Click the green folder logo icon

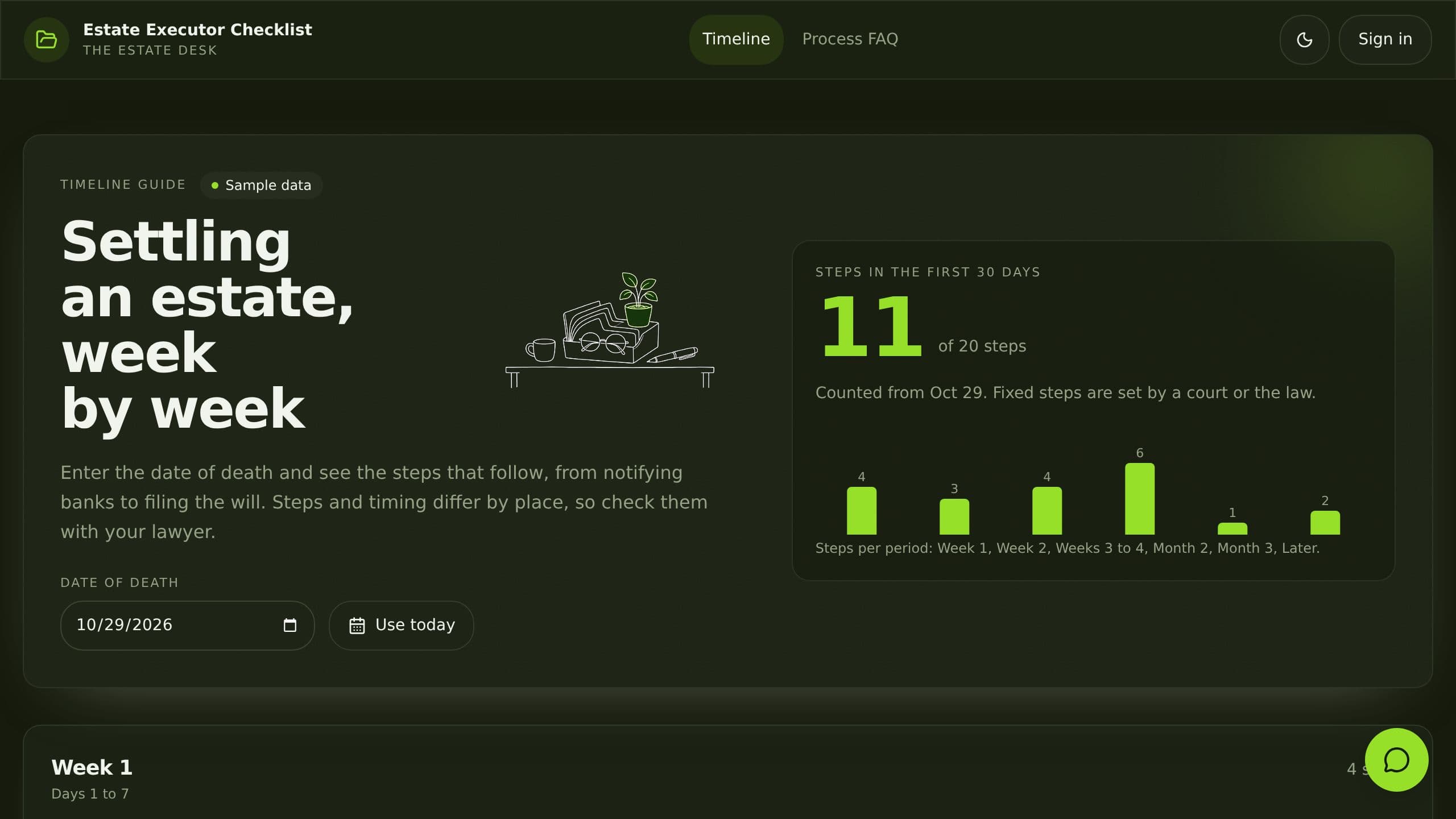(x=46, y=40)
